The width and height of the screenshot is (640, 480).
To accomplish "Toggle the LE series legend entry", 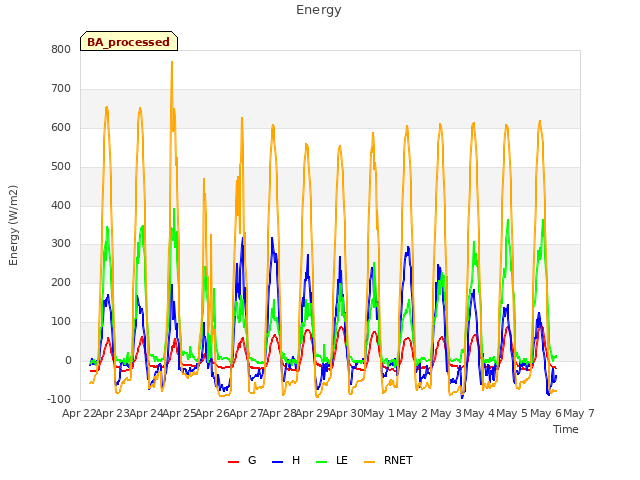I will 332,460.
